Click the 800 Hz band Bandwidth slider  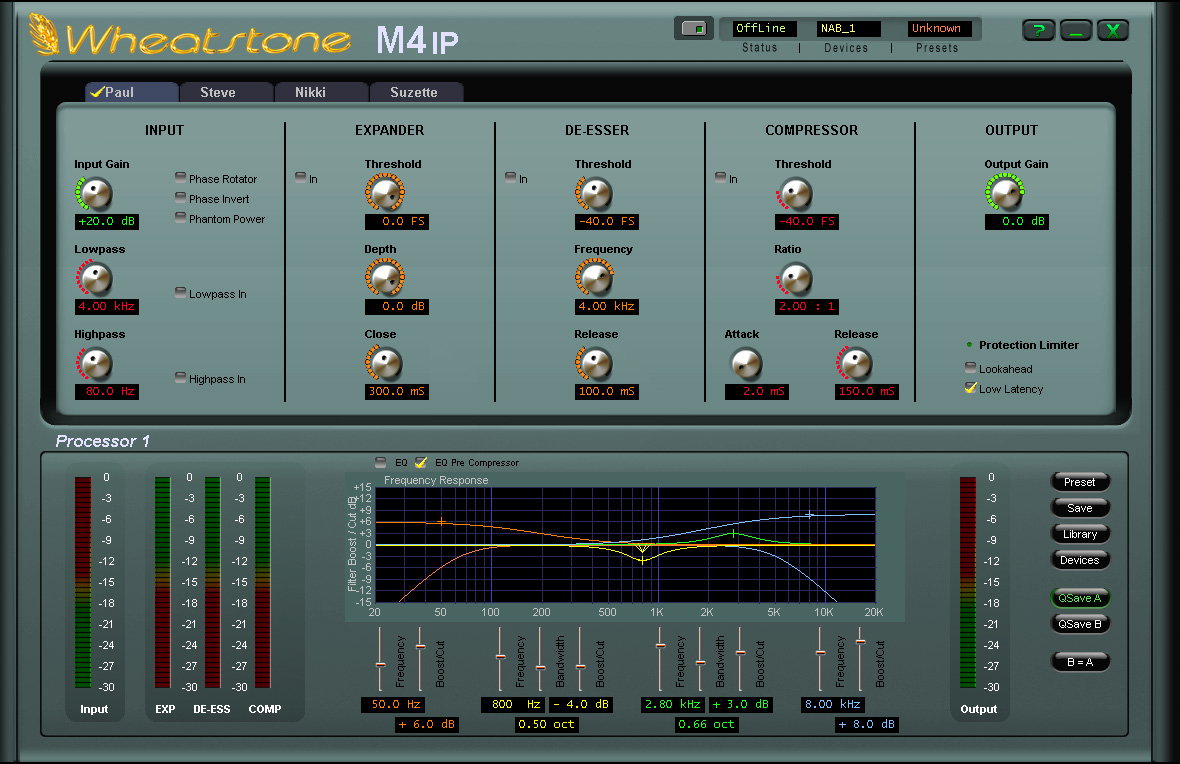540,659
